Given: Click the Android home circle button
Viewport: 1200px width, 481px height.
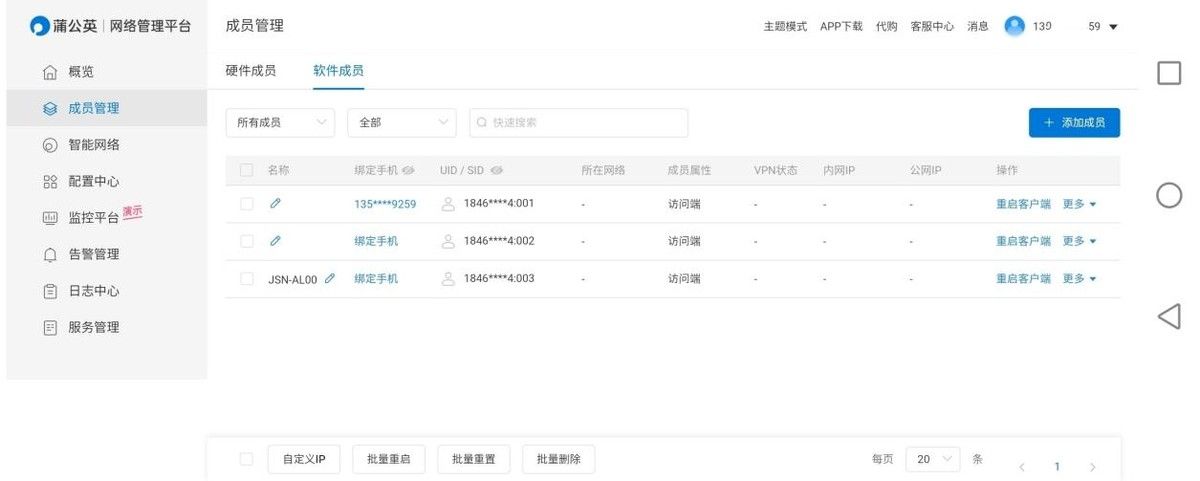Looking at the screenshot, I should (x=1169, y=195).
